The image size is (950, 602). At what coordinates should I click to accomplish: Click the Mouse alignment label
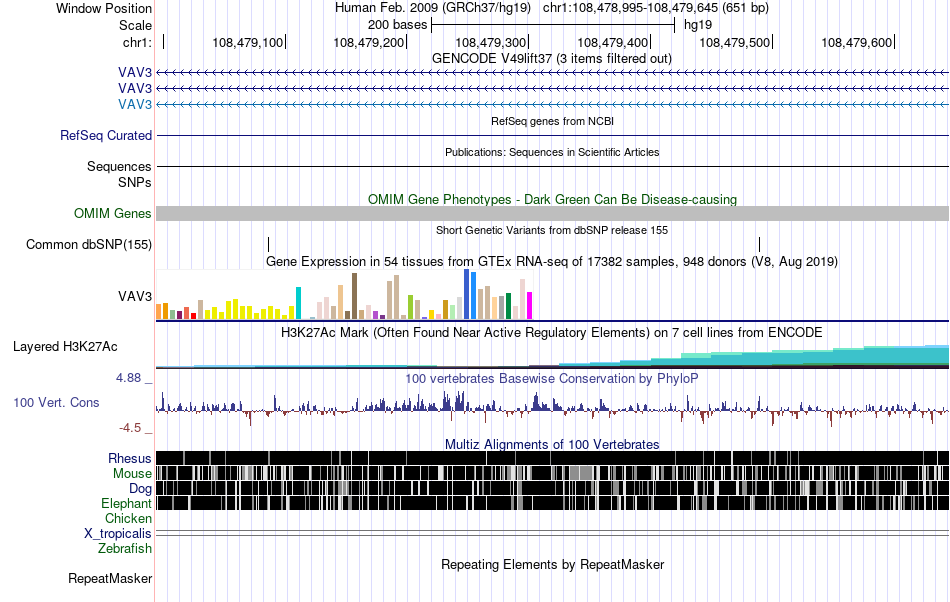coord(132,474)
